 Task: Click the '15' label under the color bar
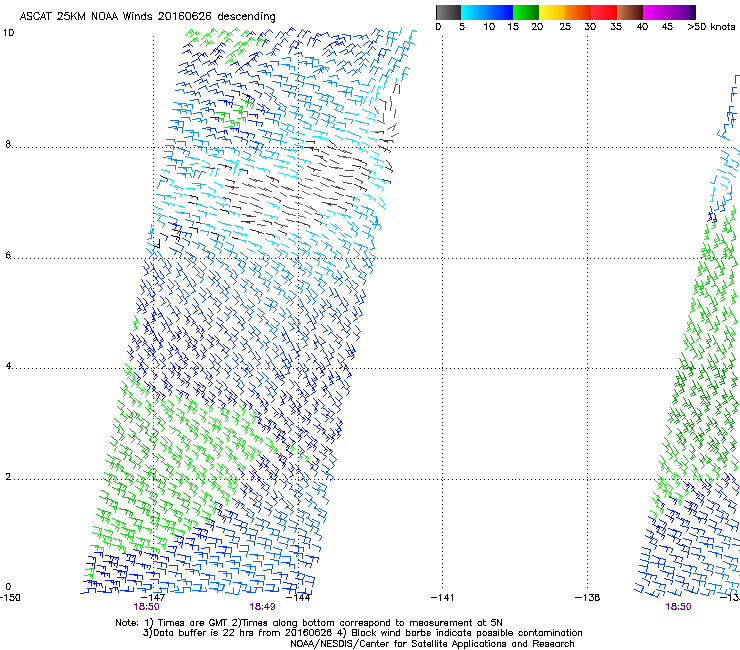point(513,27)
